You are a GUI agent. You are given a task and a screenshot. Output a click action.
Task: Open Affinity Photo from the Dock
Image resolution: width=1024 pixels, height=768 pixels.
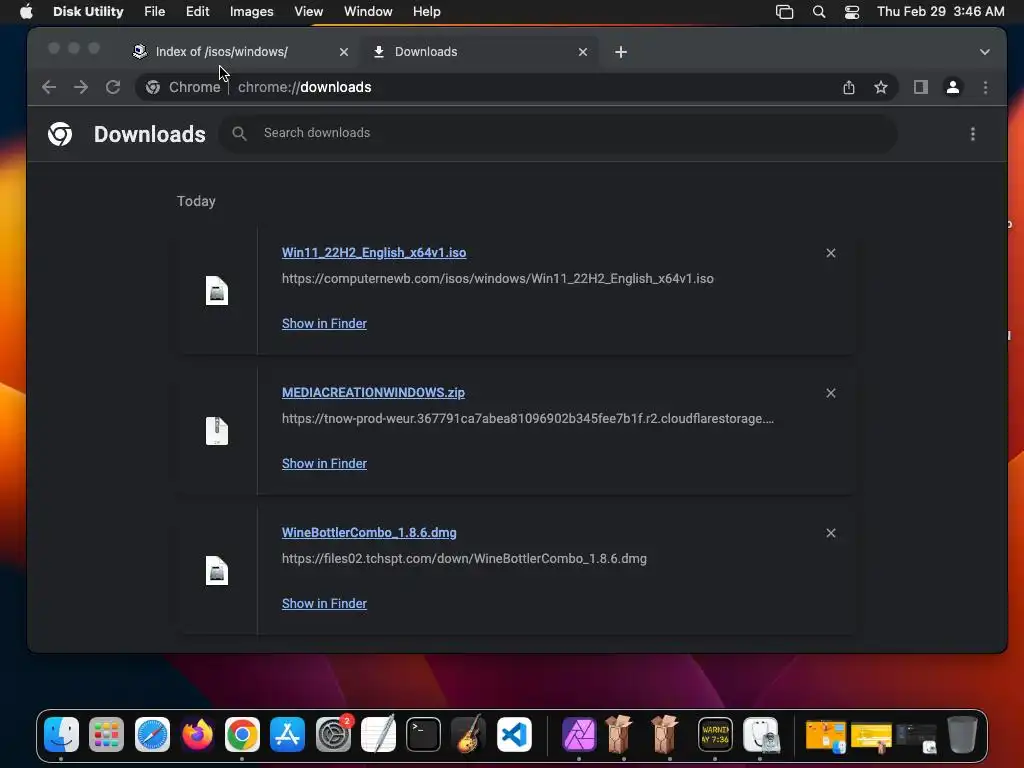coord(579,735)
